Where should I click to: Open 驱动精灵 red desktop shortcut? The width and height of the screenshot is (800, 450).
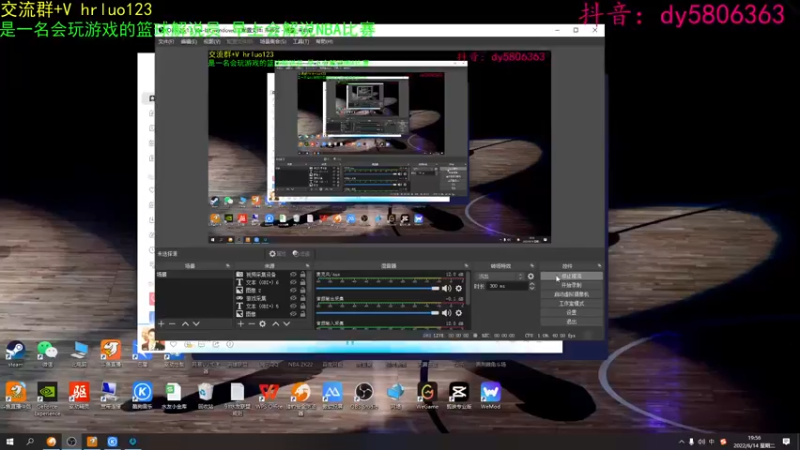pyautogui.click(x=79, y=396)
